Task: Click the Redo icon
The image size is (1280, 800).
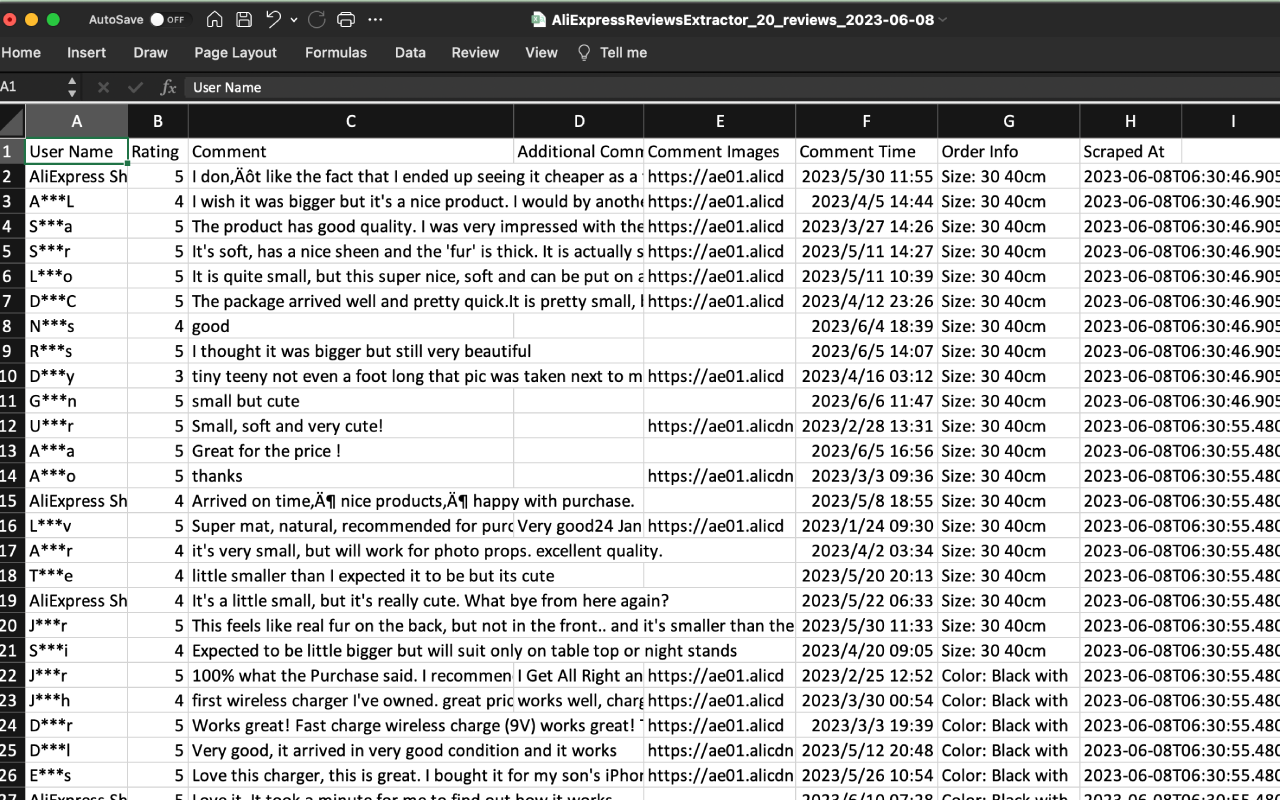Action: 316,19
